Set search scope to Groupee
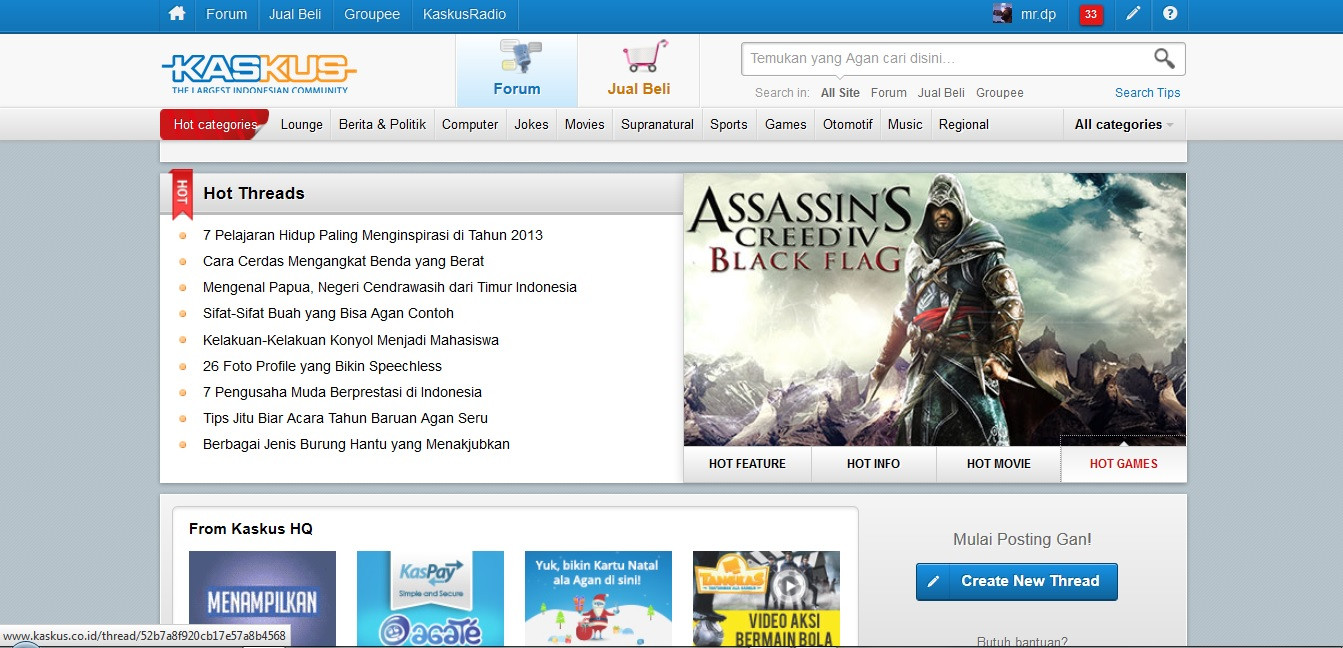This screenshot has width=1343, height=648. coord(999,93)
